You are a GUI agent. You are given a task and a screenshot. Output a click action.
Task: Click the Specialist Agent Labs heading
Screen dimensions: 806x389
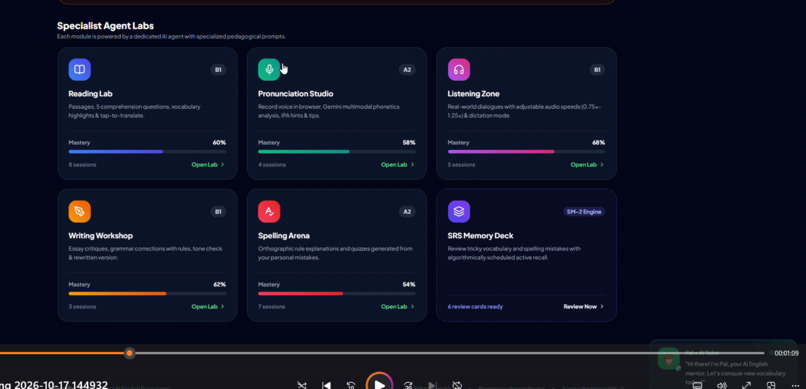[x=105, y=26]
